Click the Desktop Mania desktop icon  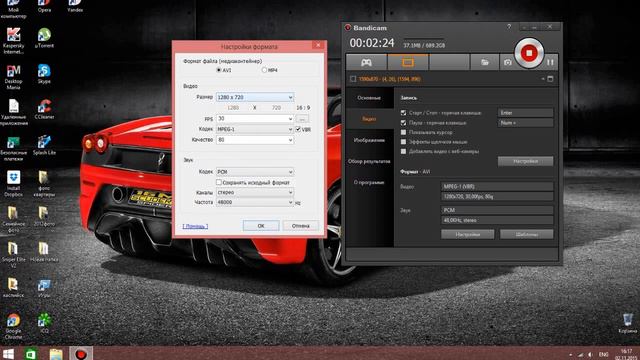13,77
